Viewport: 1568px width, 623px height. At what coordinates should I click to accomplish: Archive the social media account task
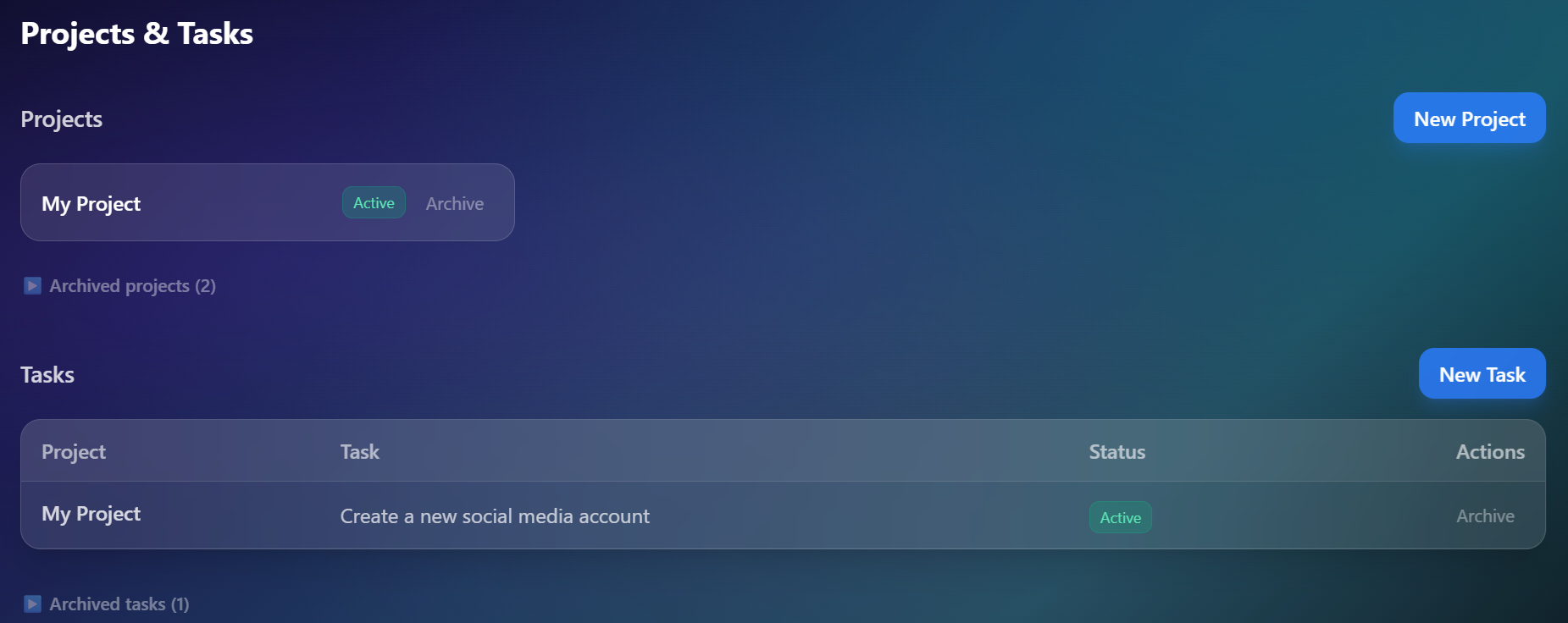click(1485, 515)
